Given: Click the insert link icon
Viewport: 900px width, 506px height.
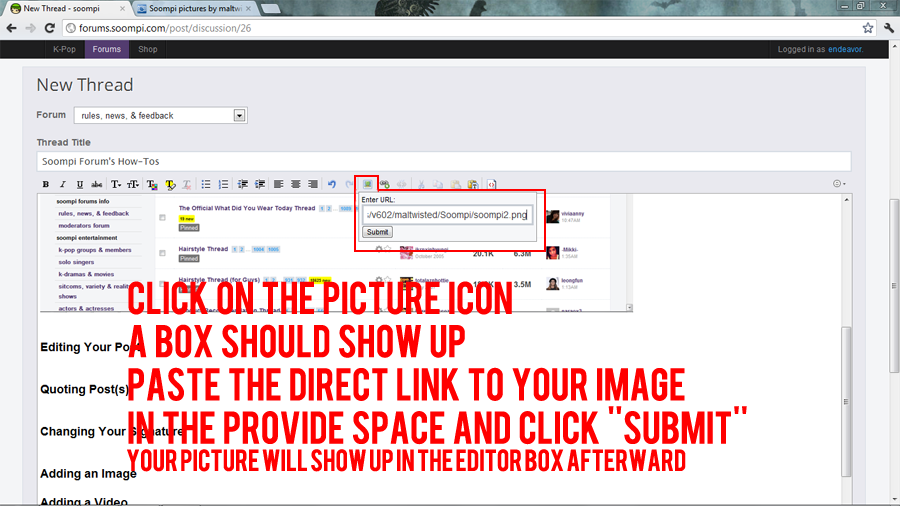Looking at the screenshot, I should 385,184.
